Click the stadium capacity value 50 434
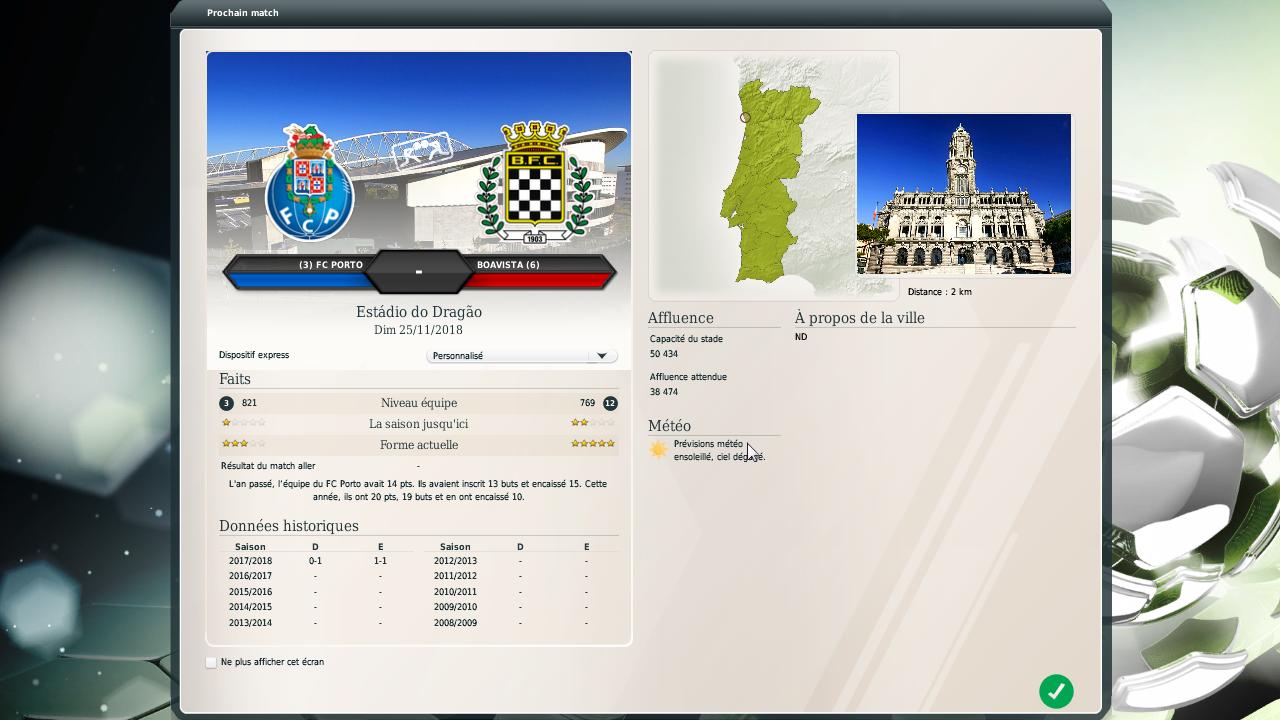 point(664,354)
